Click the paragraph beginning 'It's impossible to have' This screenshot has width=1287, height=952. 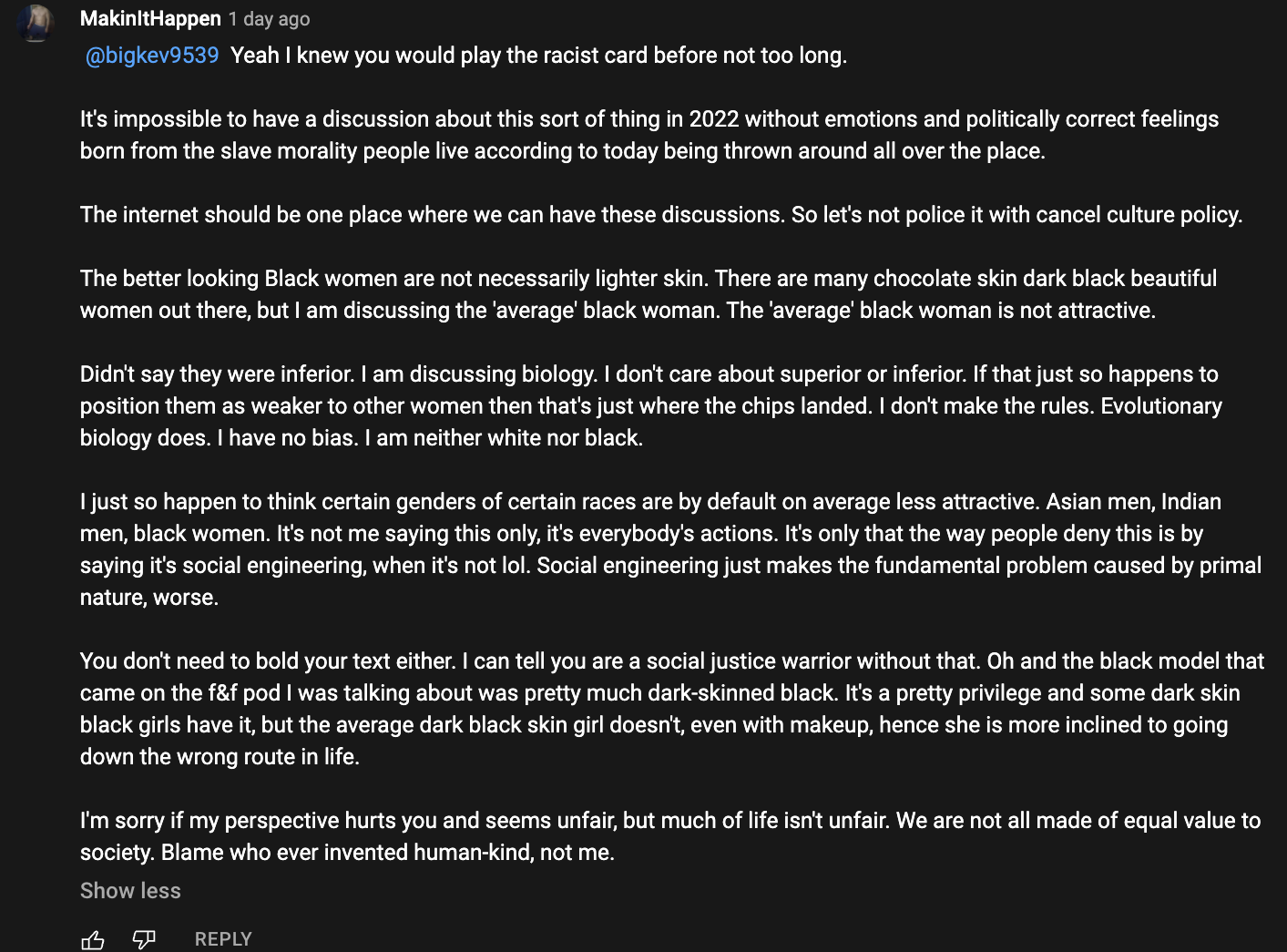649,135
